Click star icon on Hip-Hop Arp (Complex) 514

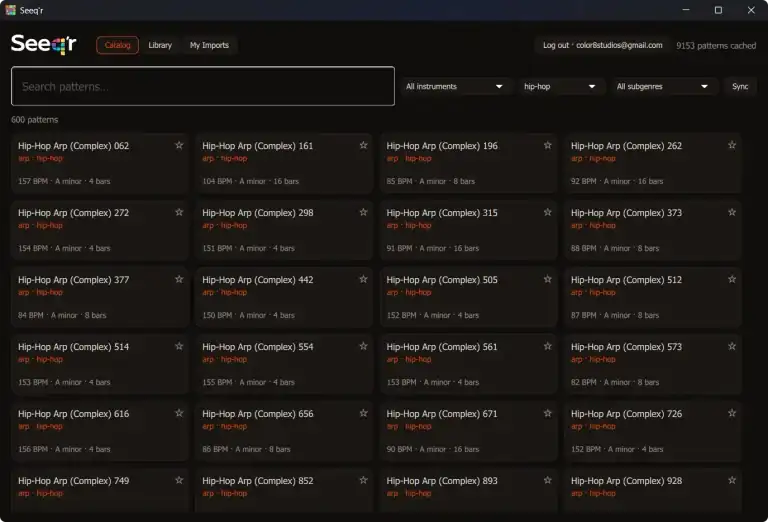coord(179,347)
